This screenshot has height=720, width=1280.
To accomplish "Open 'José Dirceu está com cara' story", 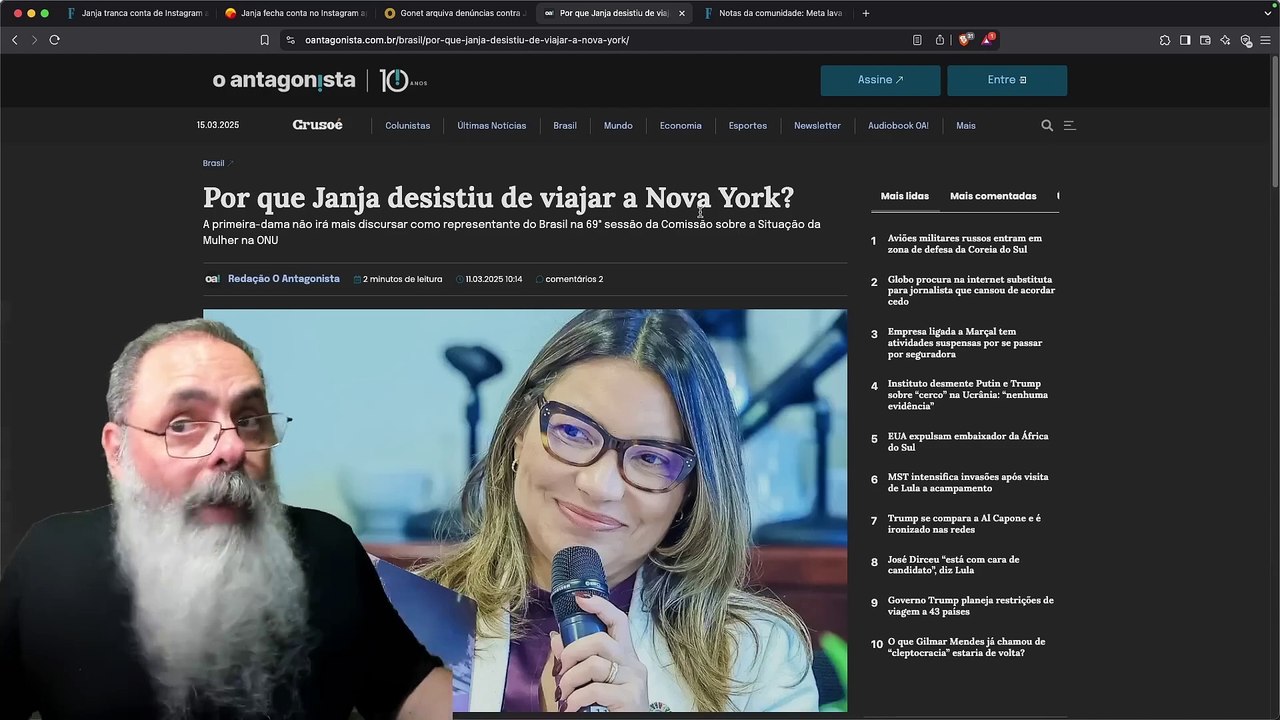I will pos(953,565).
